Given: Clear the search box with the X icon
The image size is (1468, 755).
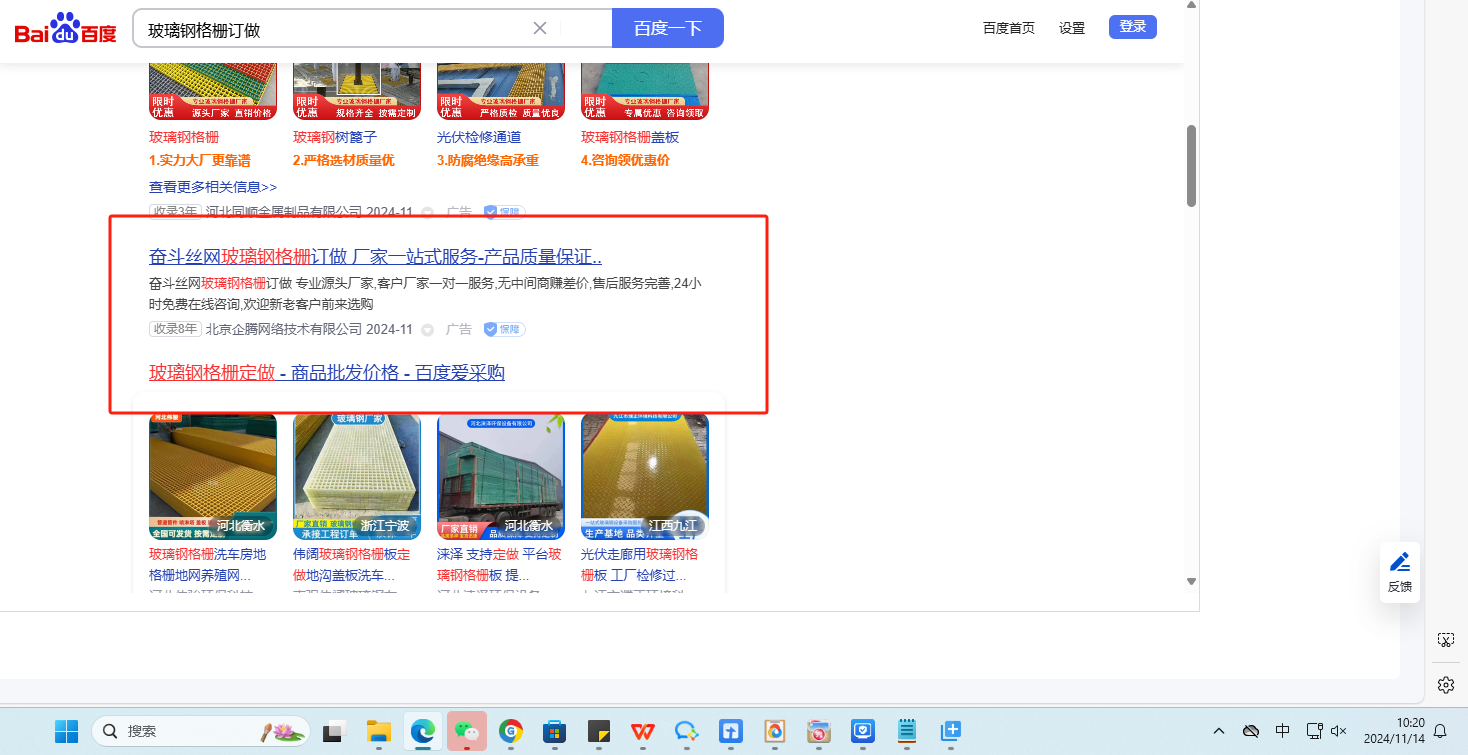Looking at the screenshot, I should tap(540, 28).
